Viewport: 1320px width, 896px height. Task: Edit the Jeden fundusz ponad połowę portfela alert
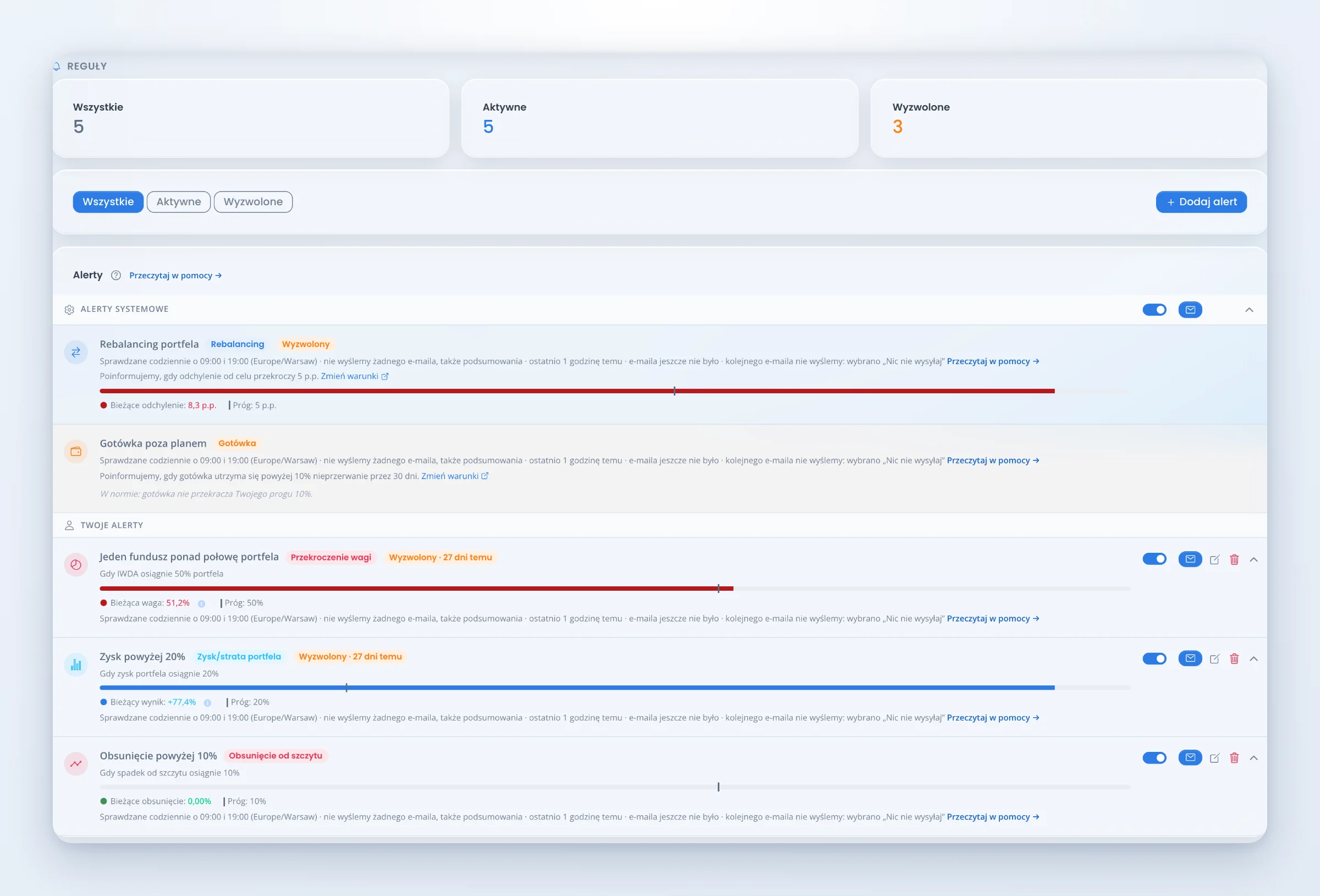click(x=1214, y=559)
